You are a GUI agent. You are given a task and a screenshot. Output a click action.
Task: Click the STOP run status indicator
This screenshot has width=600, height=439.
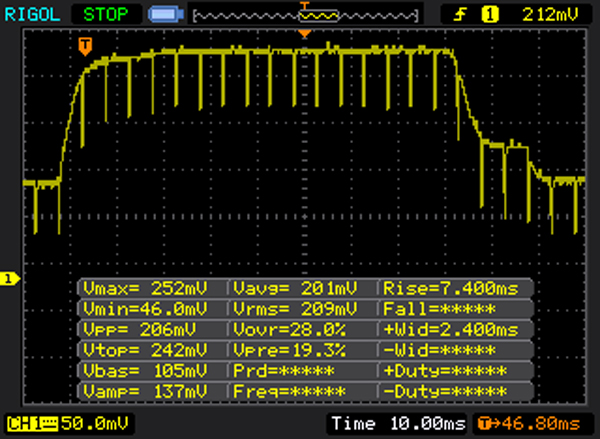[x=106, y=15]
